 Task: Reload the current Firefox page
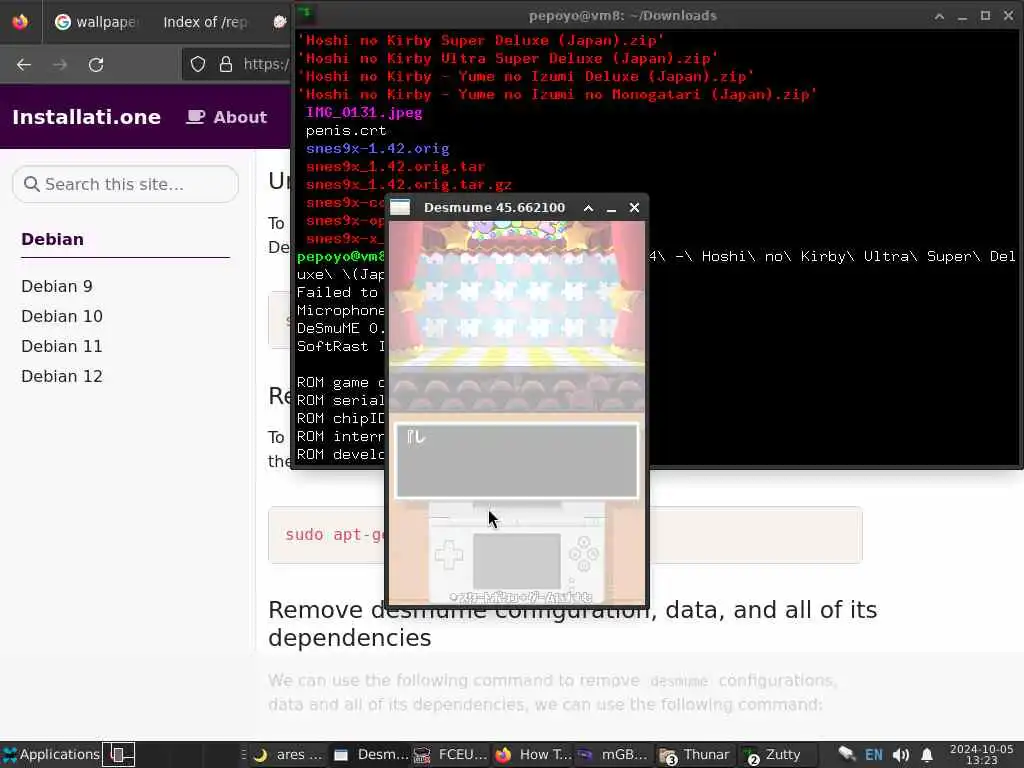click(x=96, y=64)
